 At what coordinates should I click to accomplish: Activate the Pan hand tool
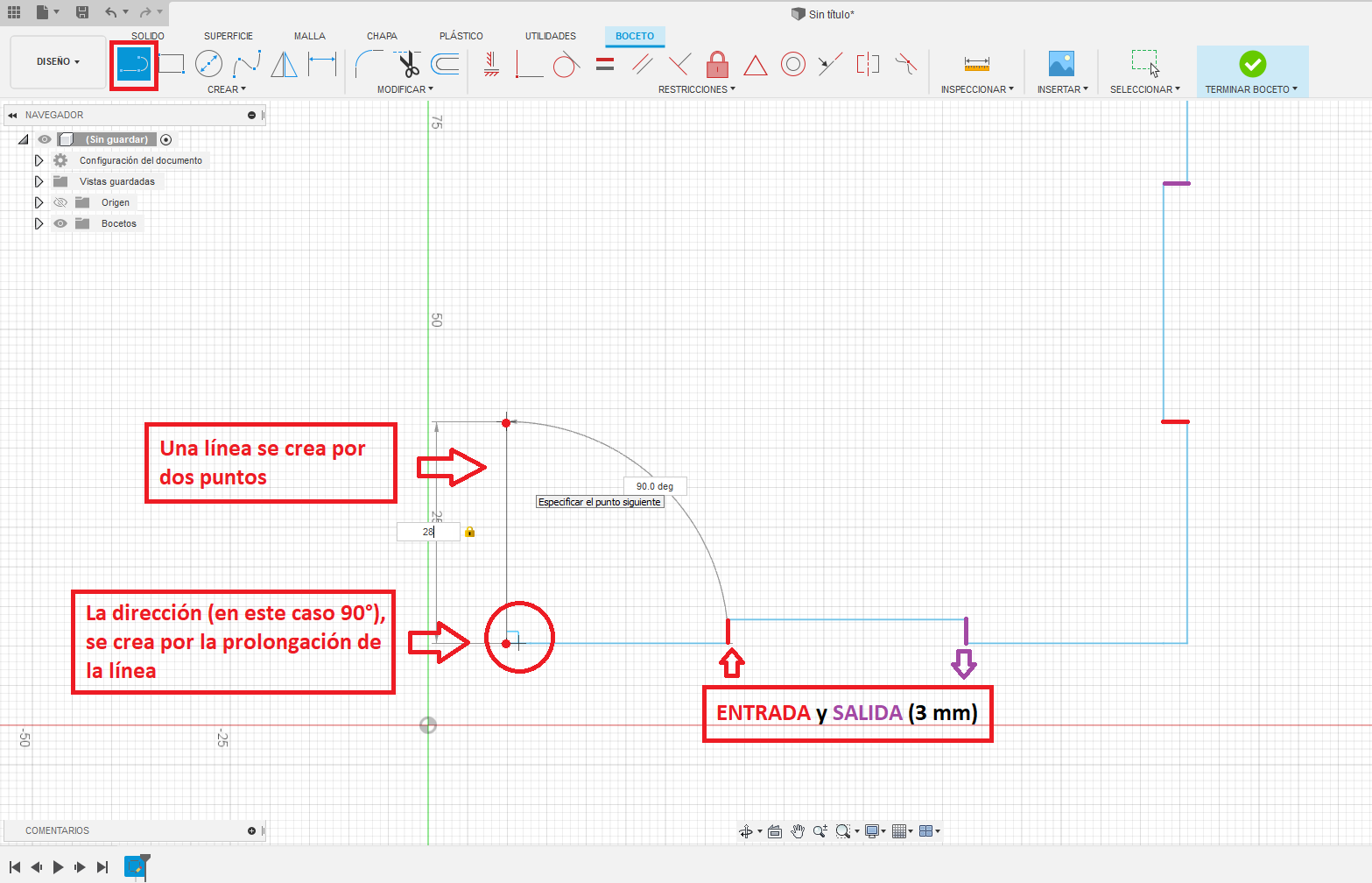pyautogui.click(x=798, y=831)
